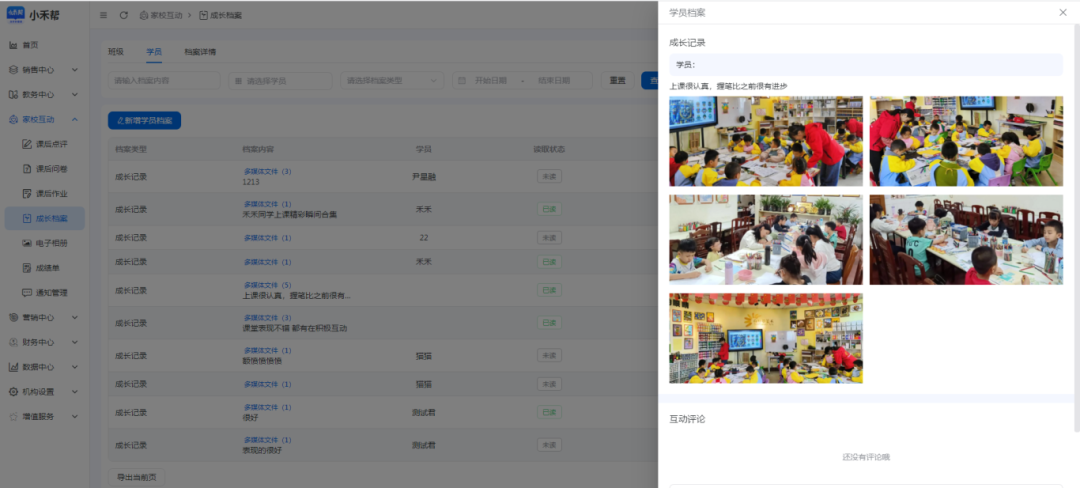1080x488 pixels.
Task: Close the 学员档案 drawer panel
Action: pos(1062,12)
